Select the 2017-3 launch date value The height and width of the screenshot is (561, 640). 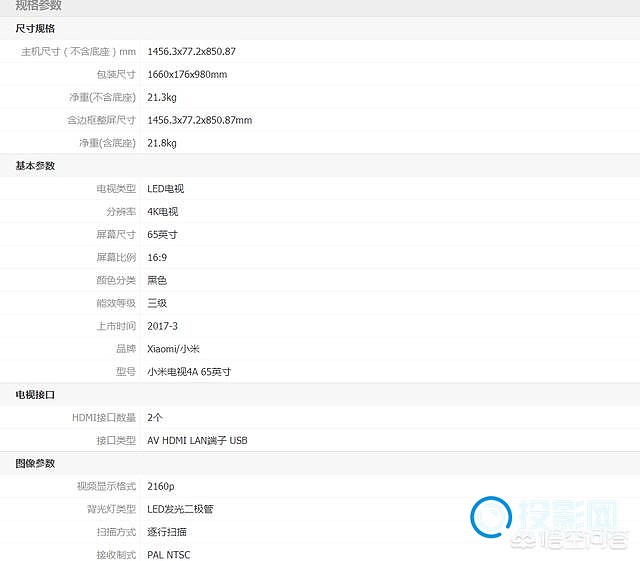pyautogui.click(x=162, y=326)
